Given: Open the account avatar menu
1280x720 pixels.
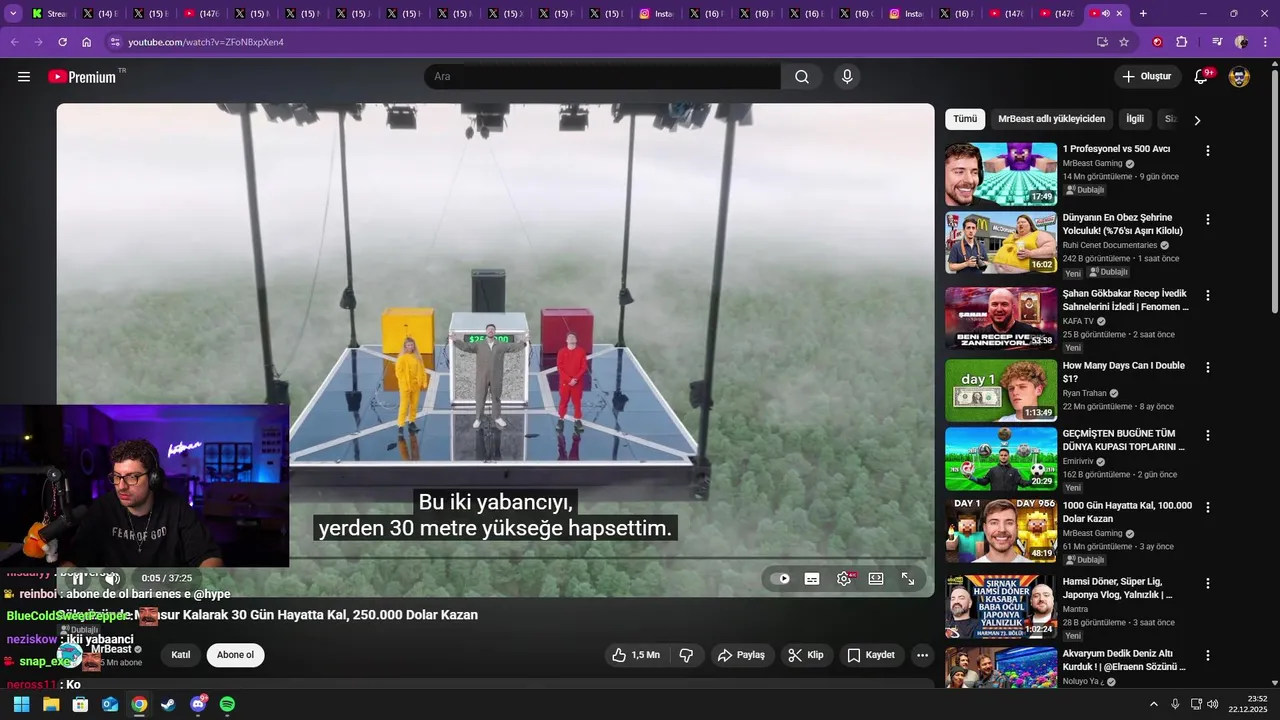Looking at the screenshot, I should 1239,77.
